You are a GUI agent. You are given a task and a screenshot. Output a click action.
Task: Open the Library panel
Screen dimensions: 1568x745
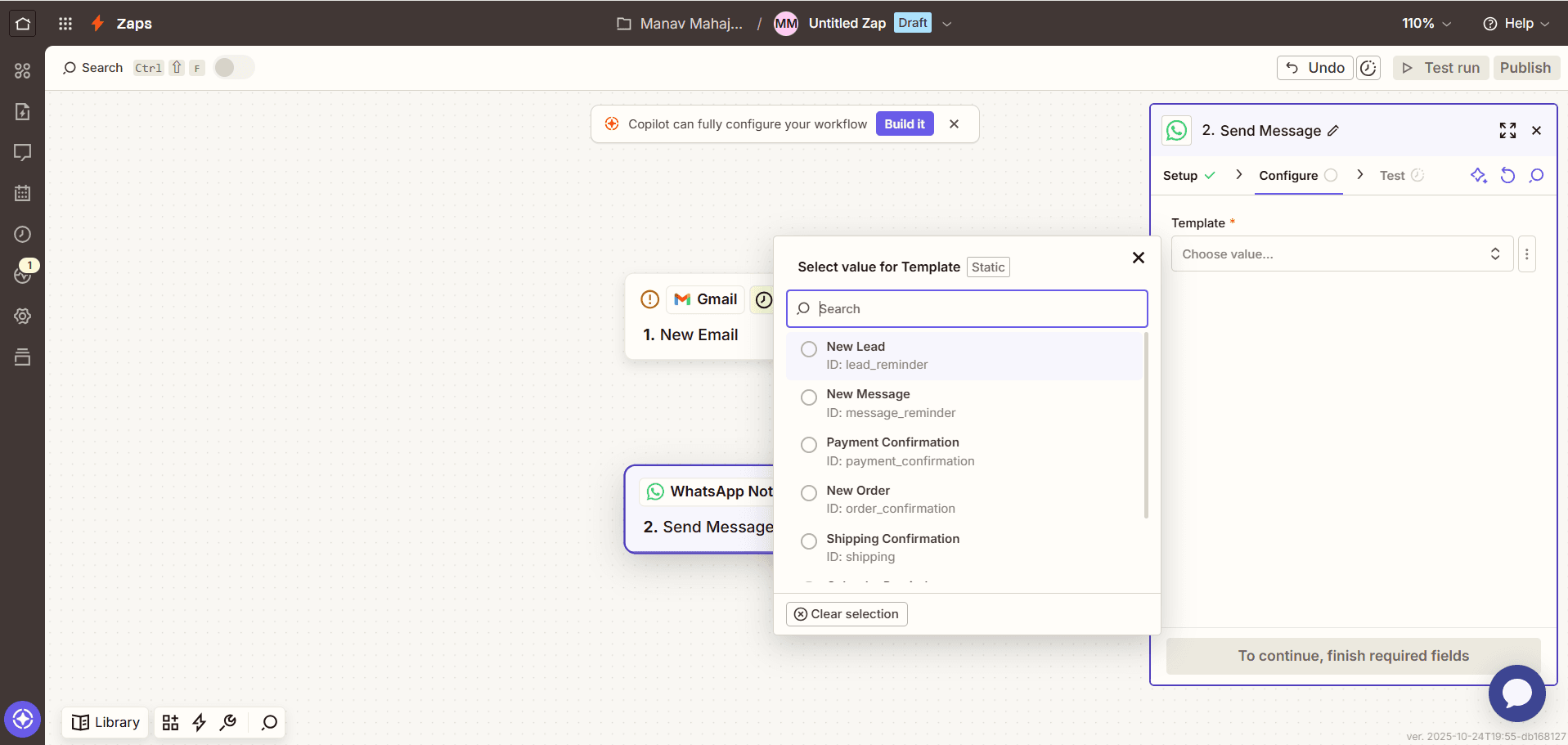pyautogui.click(x=106, y=722)
